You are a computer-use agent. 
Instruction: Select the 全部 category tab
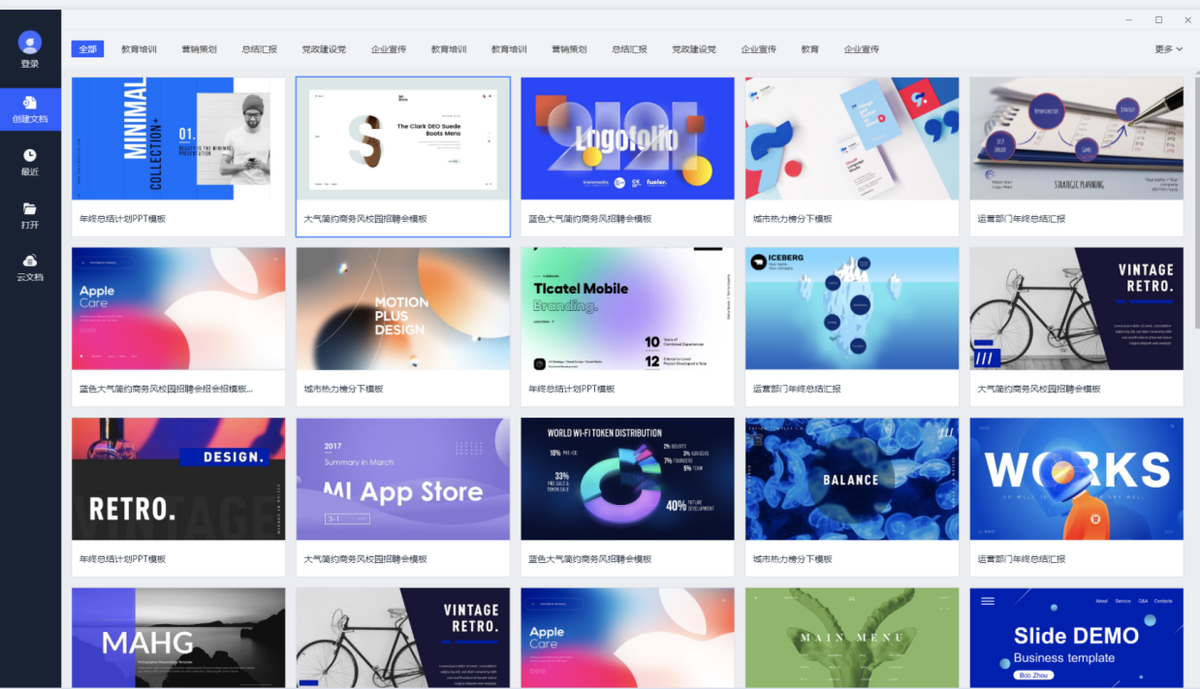(88, 49)
